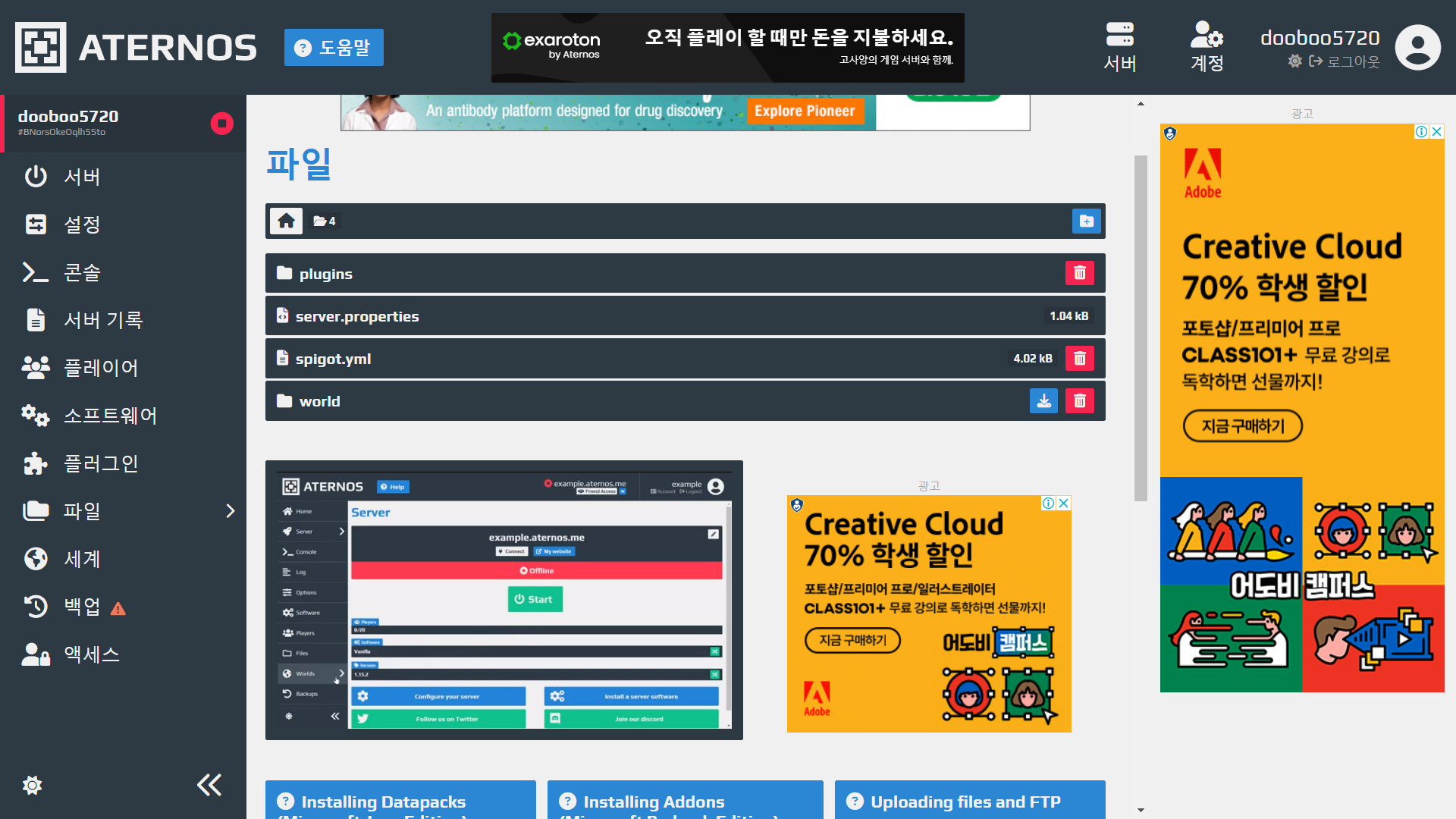1456x819 pixels.
Task: Delete spigot.yml using its trash icon
Action: (1079, 359)
